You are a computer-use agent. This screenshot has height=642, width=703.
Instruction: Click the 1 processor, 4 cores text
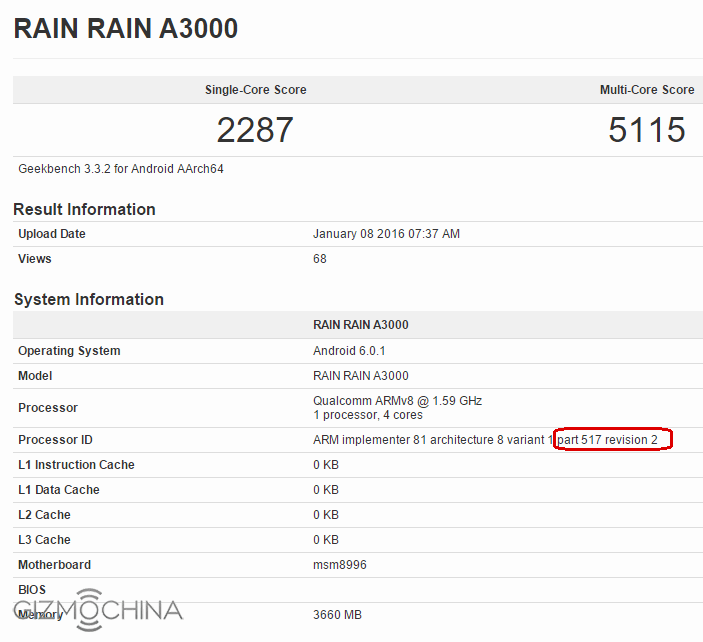(x=368, y=415)
